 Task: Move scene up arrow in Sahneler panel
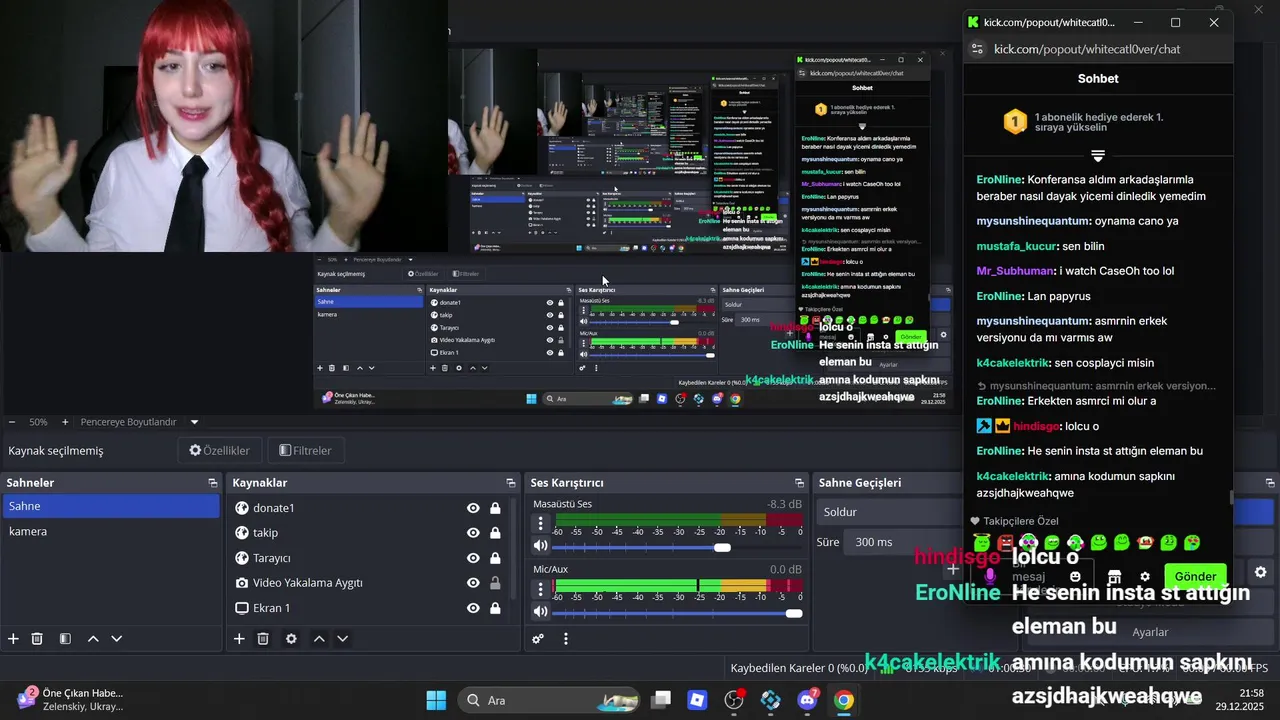click(93, 638)
